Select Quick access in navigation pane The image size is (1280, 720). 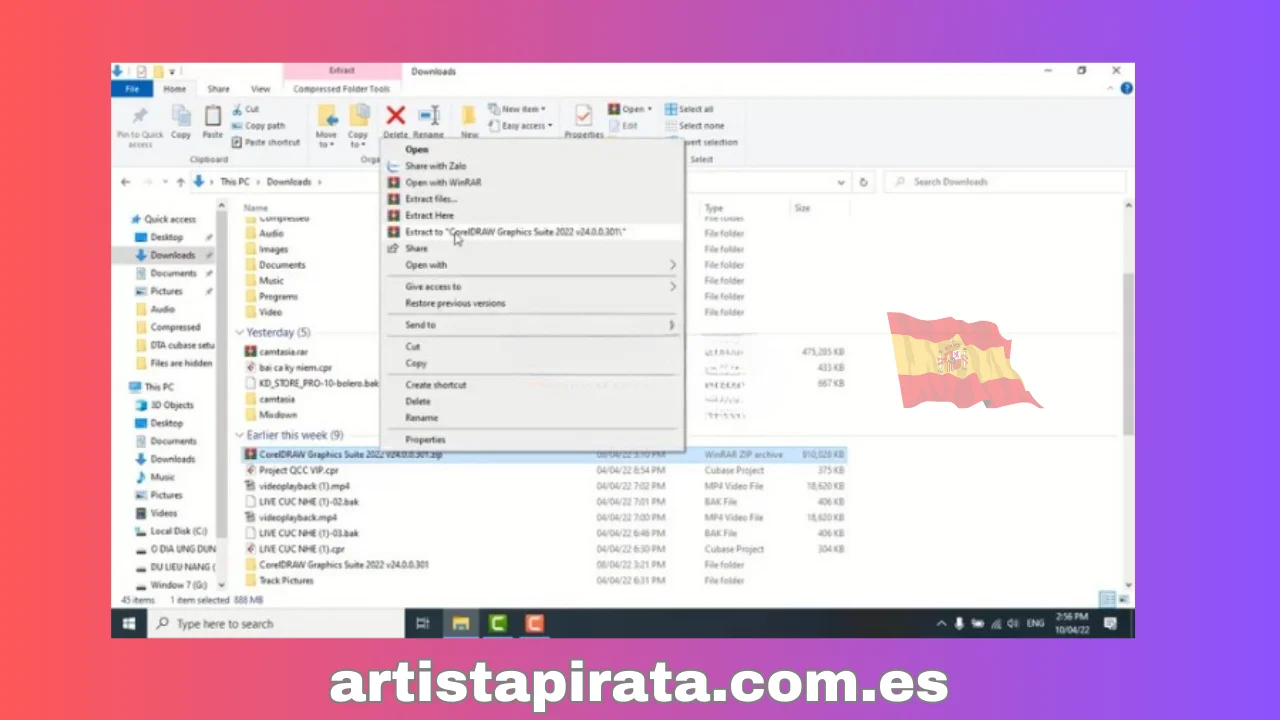(x=163, y=219)
